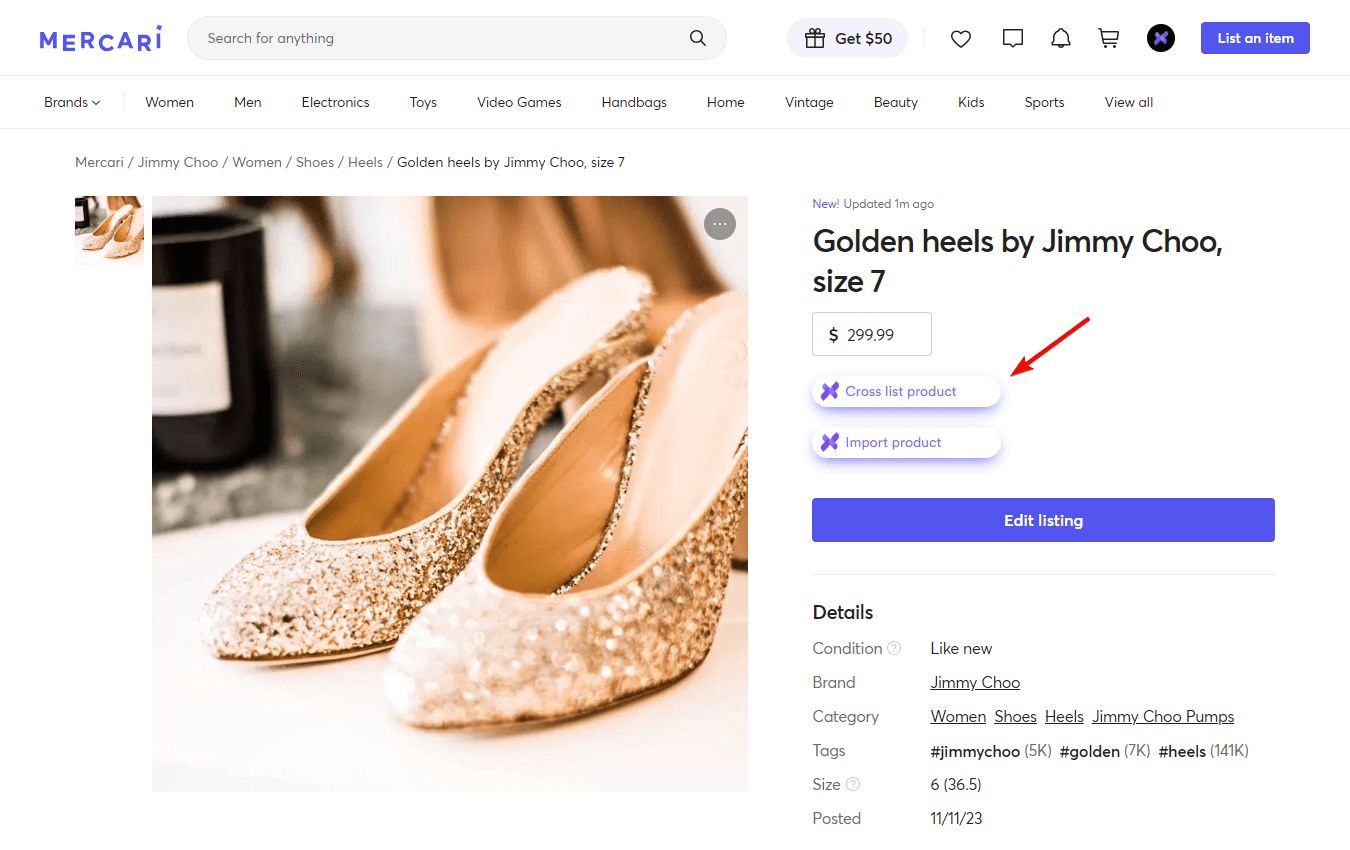Viewport: 1350px width, 850px height.
Task: Click the Condition help question icon
Action: (894, 648)
